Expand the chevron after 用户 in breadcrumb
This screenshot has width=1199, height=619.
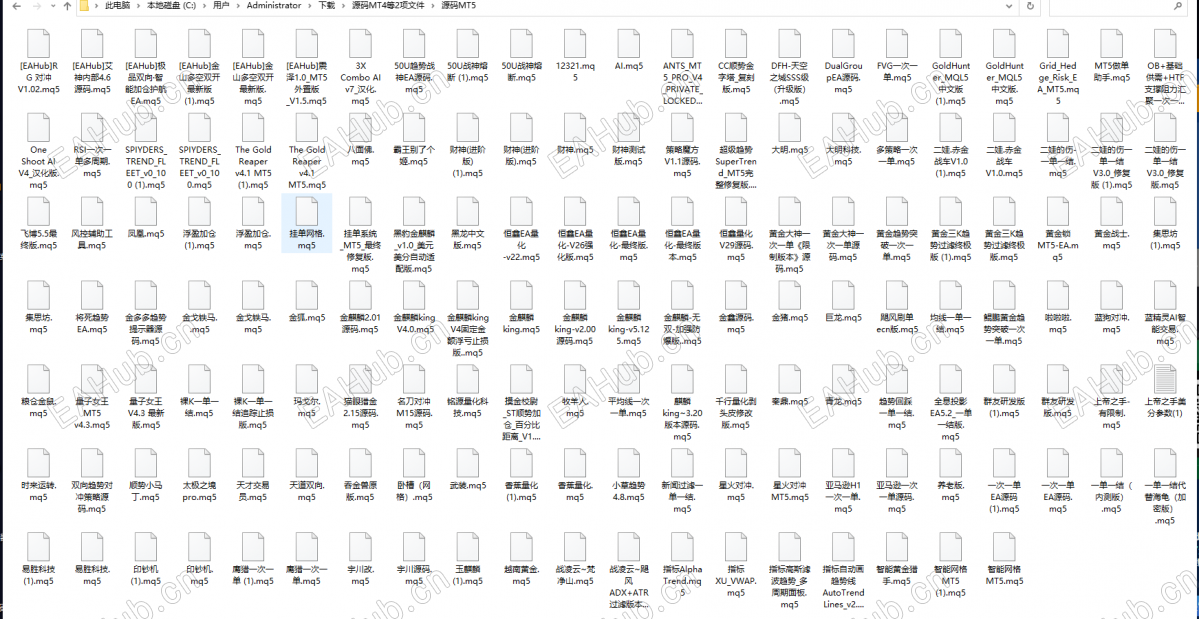(239, 6)
